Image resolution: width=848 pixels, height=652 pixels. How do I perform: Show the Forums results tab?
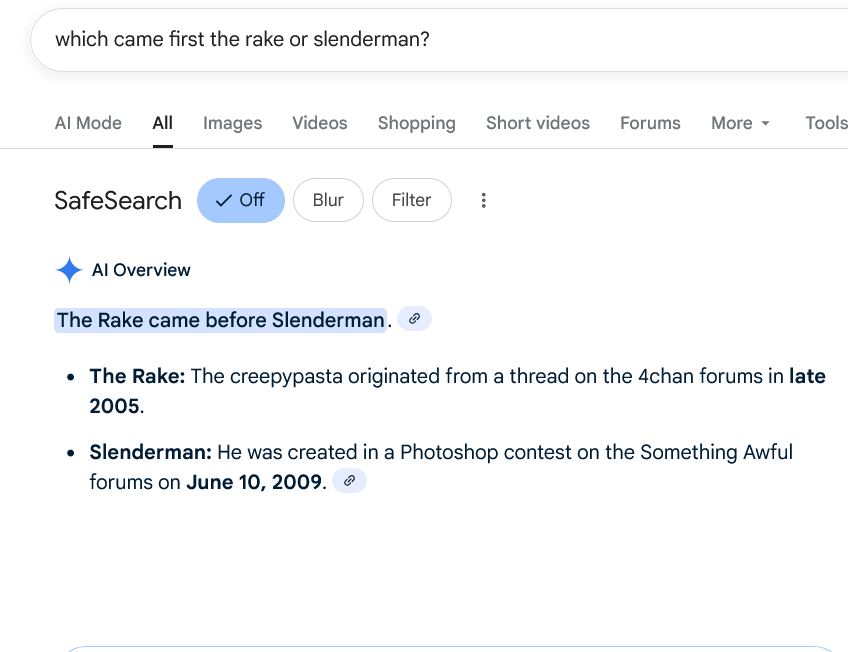tap(650, 123)
